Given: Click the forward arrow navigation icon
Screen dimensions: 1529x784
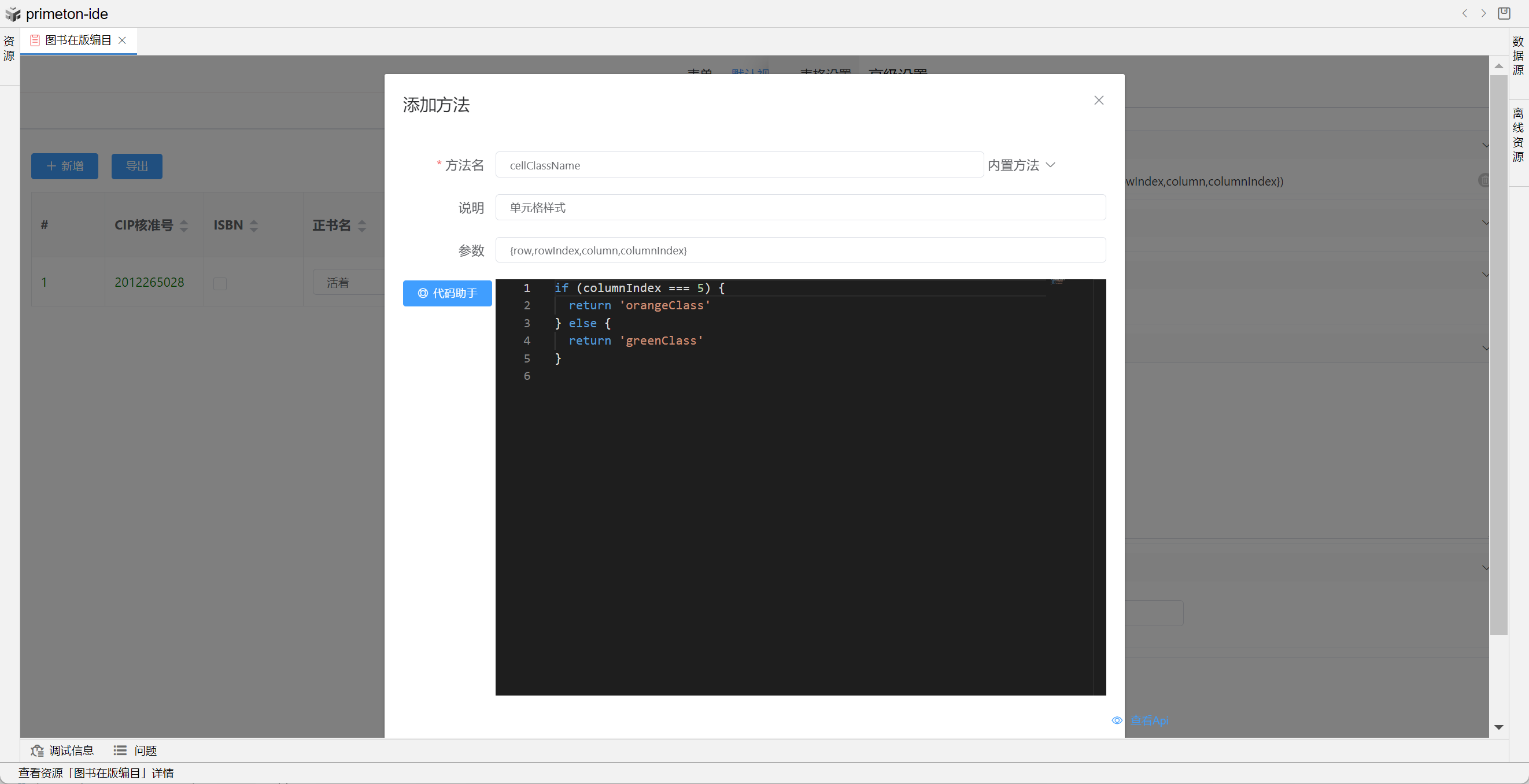Looking at the screenshot, I should point(1483,13).
